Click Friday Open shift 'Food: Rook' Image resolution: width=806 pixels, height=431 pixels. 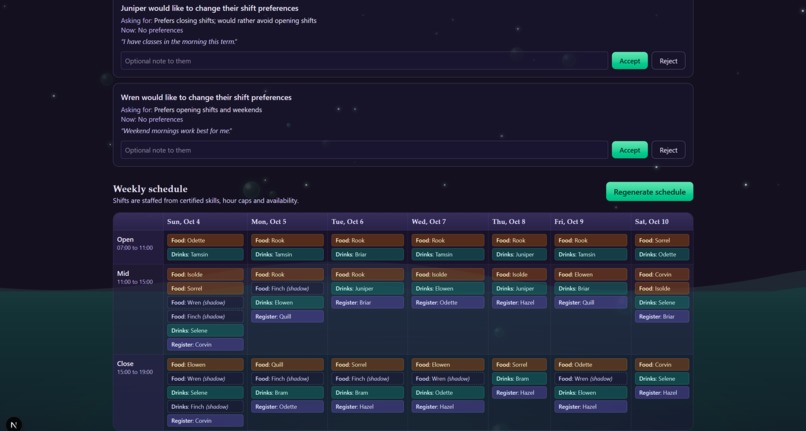click(591, 240)
